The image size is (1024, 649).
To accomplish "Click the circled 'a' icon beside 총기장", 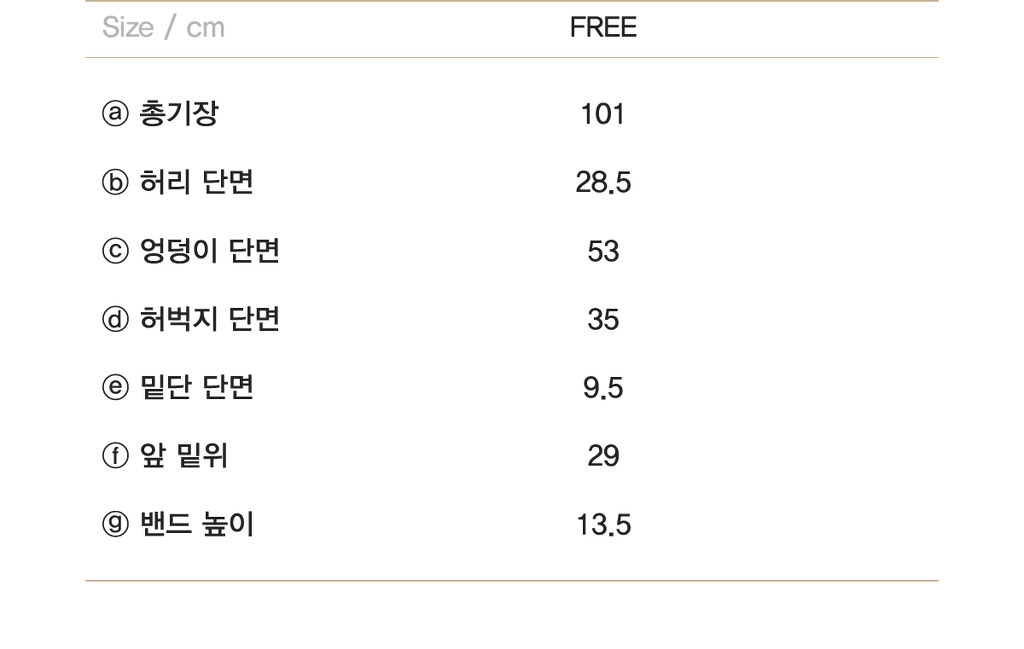I will 115,114.
